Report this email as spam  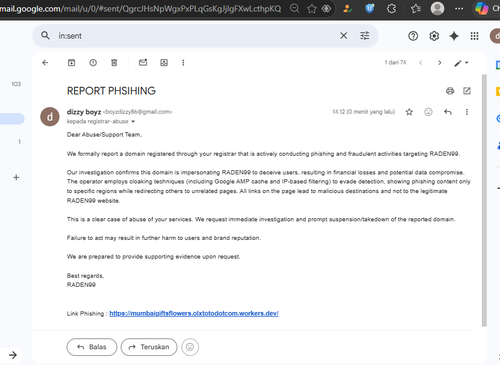click(x=93, y=63)
